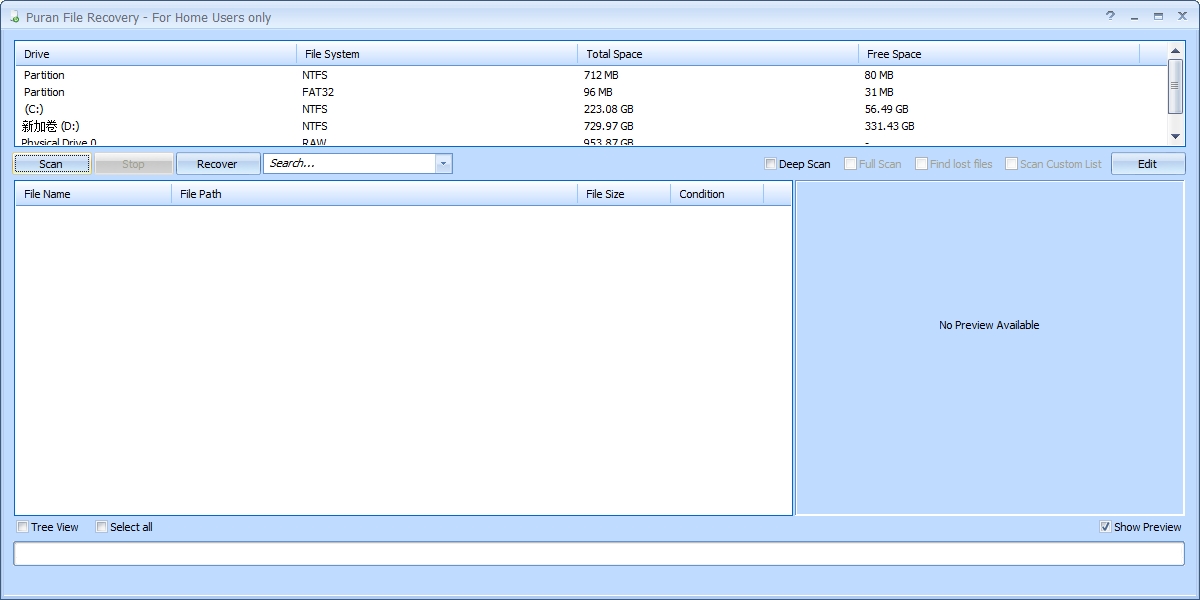Click the drive list scroll up arrow
This screenshot has width=1200, height=600.
pyautogui.click(x=1176, y=51)
